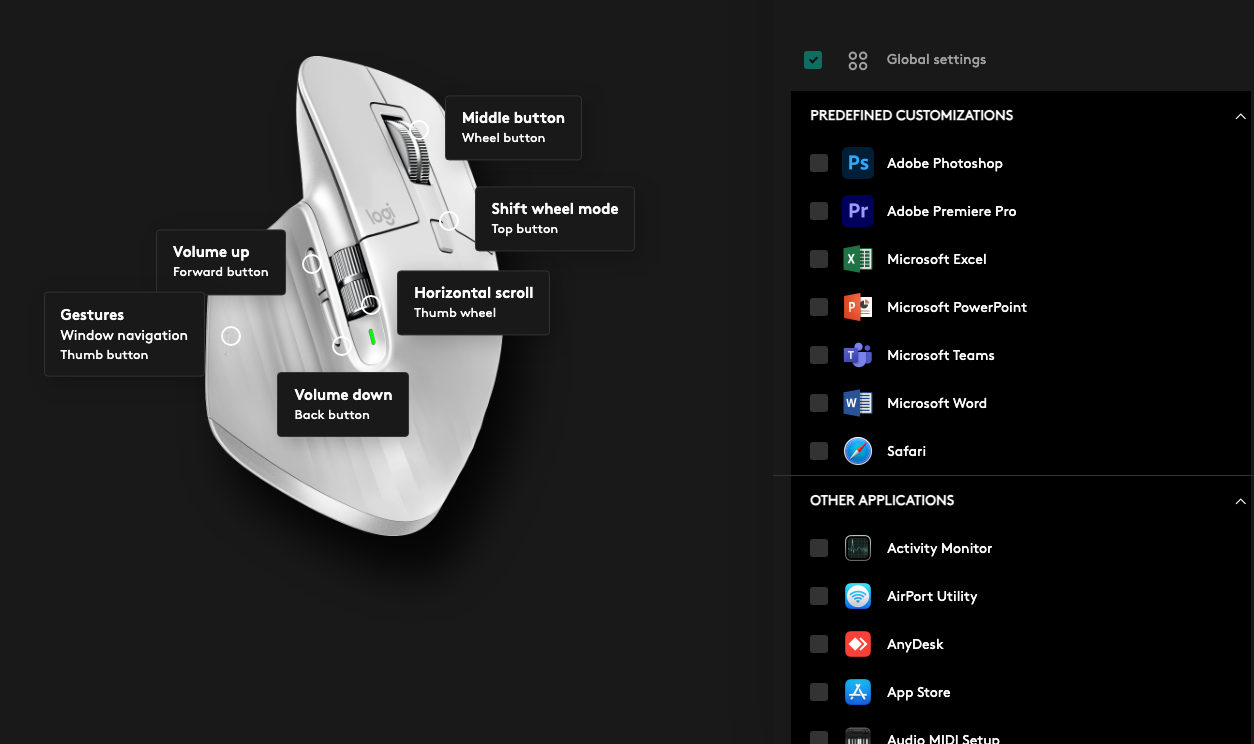Select the forward button hotspot on the mouse
The width and height of the screenshot is (1254, 744).
point(312,264)
